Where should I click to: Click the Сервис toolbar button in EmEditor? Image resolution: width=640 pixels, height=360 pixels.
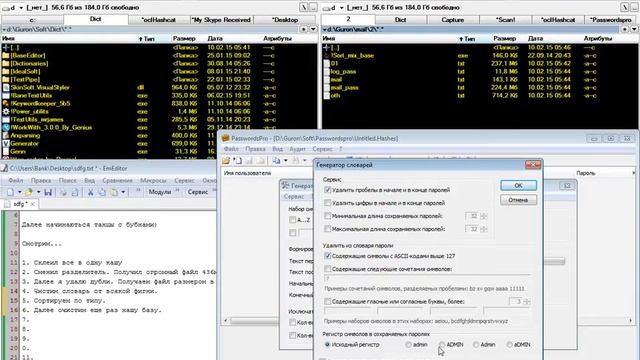198,192
